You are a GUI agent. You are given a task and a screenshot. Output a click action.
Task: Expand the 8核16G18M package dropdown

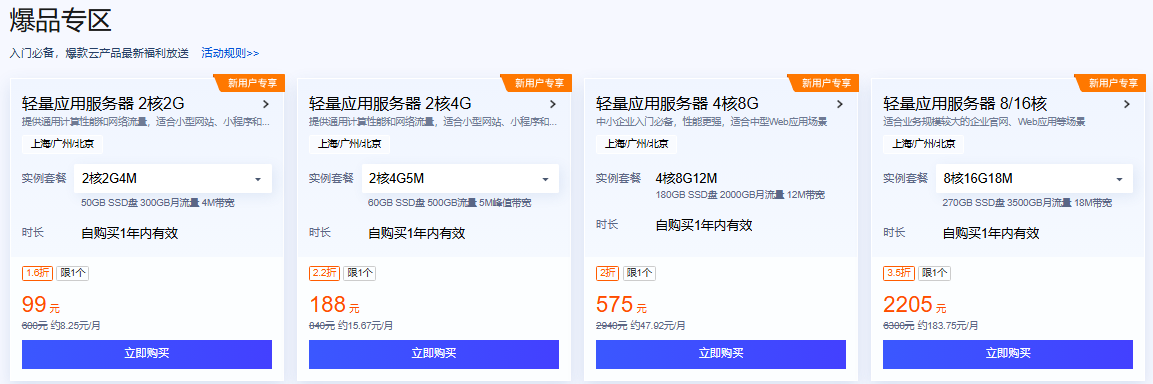1035,179
